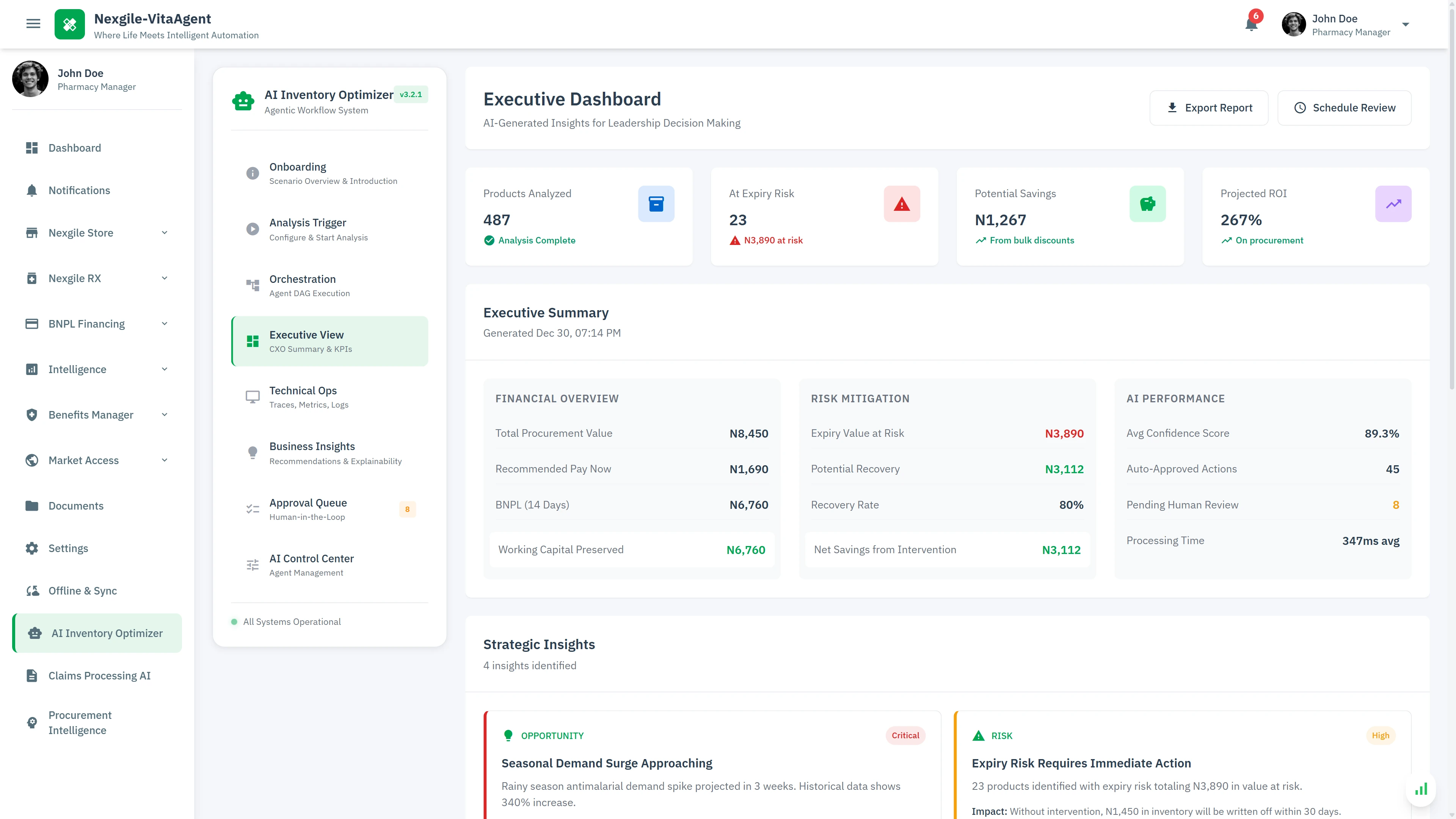Click the Nexgile-VitaAgent logo

pyautogui.click(x=69, y=24)
